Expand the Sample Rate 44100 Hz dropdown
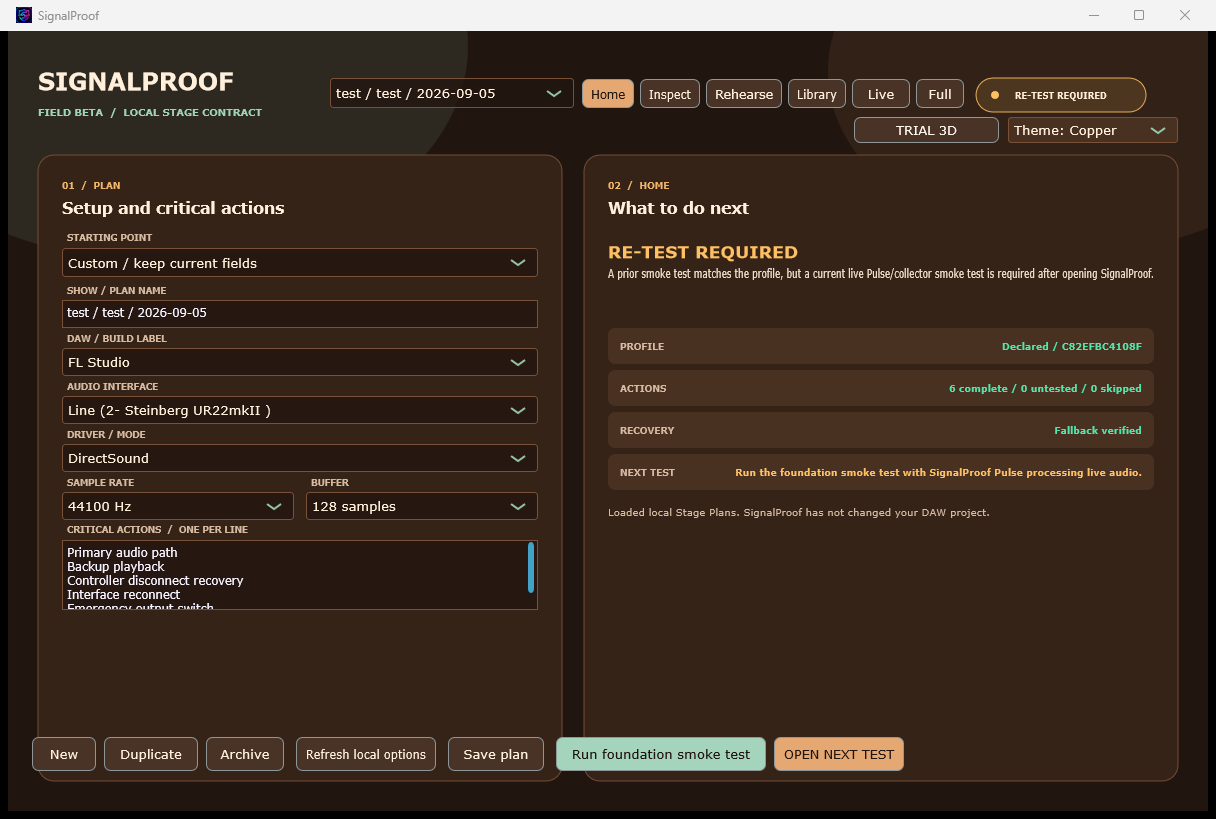Viewport: 1216px width, 819px height. click(x=178, y=506)
